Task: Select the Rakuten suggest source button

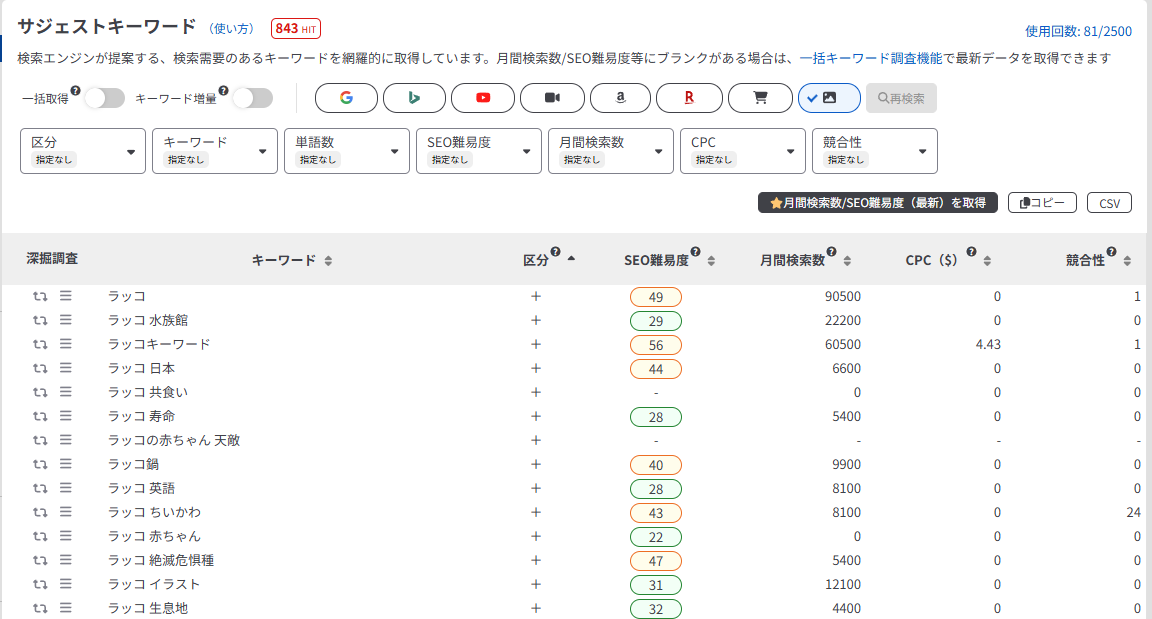Action: [x=688, y=98]
